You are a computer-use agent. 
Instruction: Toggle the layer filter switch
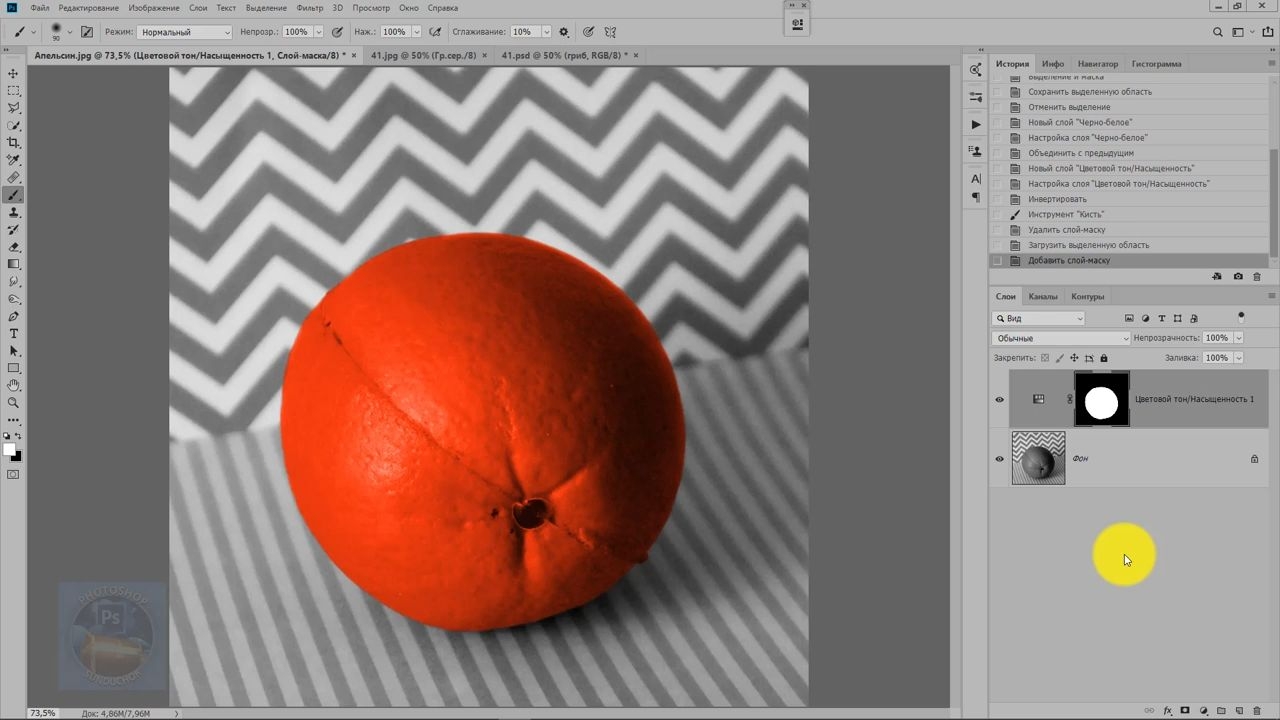click(x=1241, y=317)
